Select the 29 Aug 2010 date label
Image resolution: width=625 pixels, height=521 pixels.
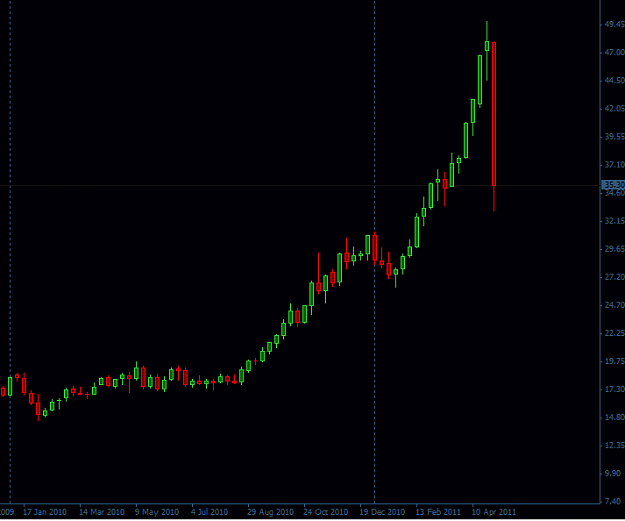click(x=270, y=512)
